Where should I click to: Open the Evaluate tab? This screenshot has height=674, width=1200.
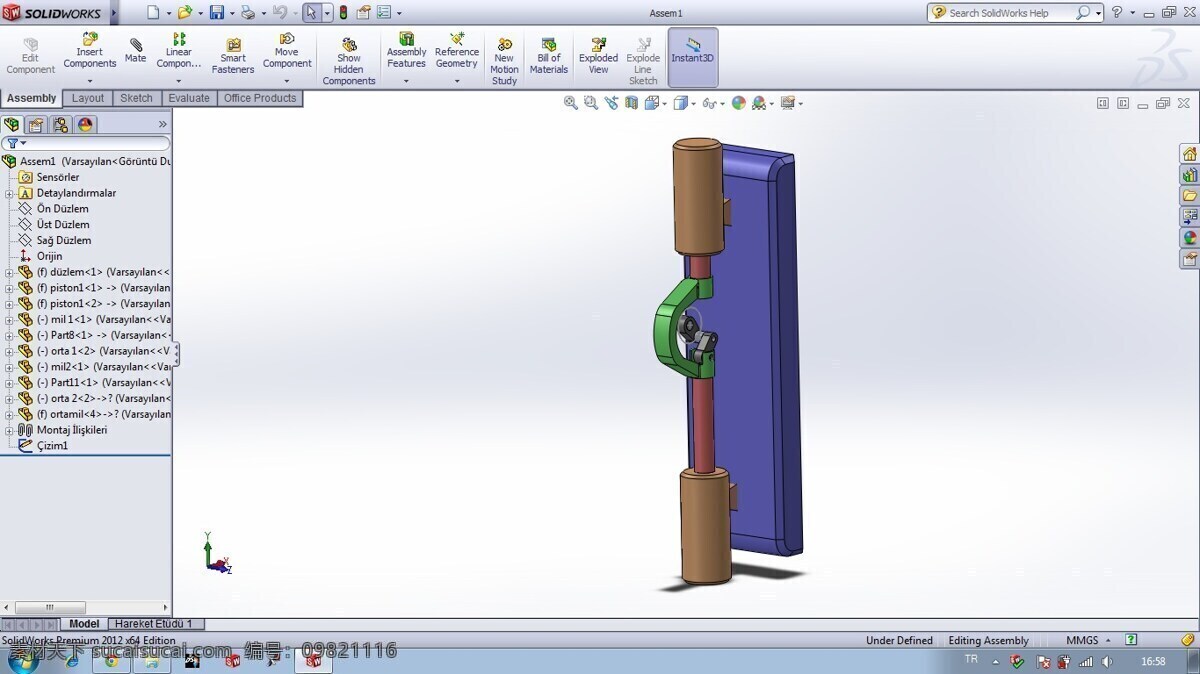point(189,98)
